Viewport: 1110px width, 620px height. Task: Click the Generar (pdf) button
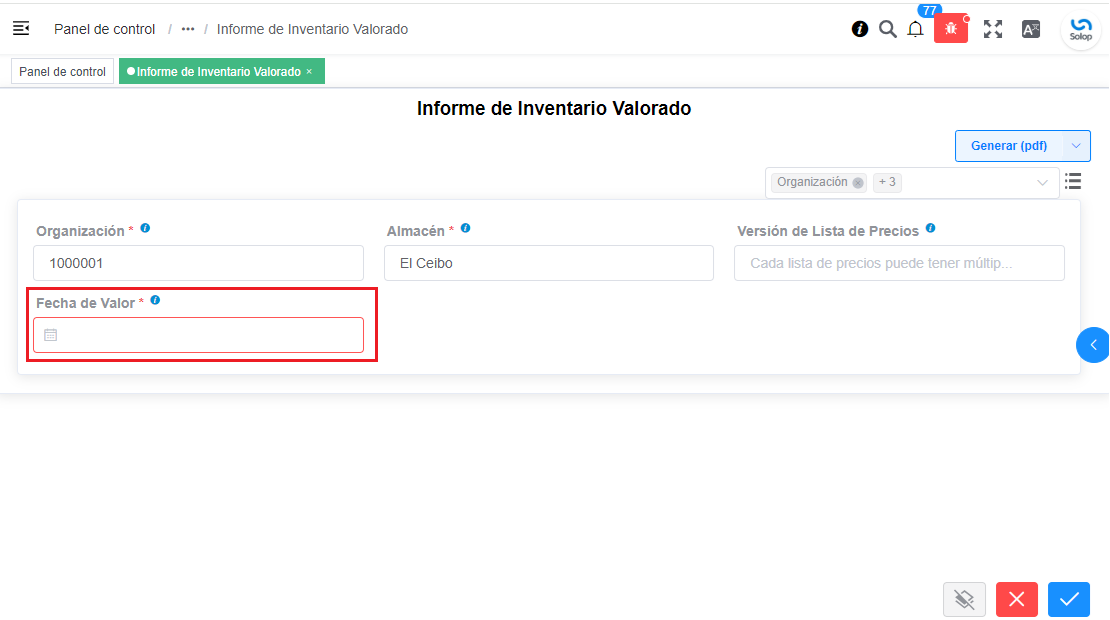[1009, 146]
